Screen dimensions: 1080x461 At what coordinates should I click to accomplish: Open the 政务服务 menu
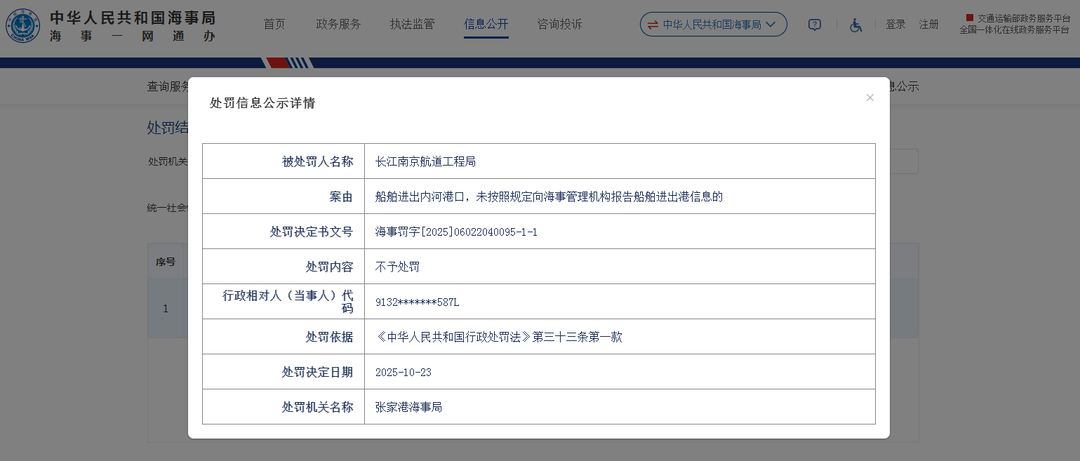[x=338, y=24]
